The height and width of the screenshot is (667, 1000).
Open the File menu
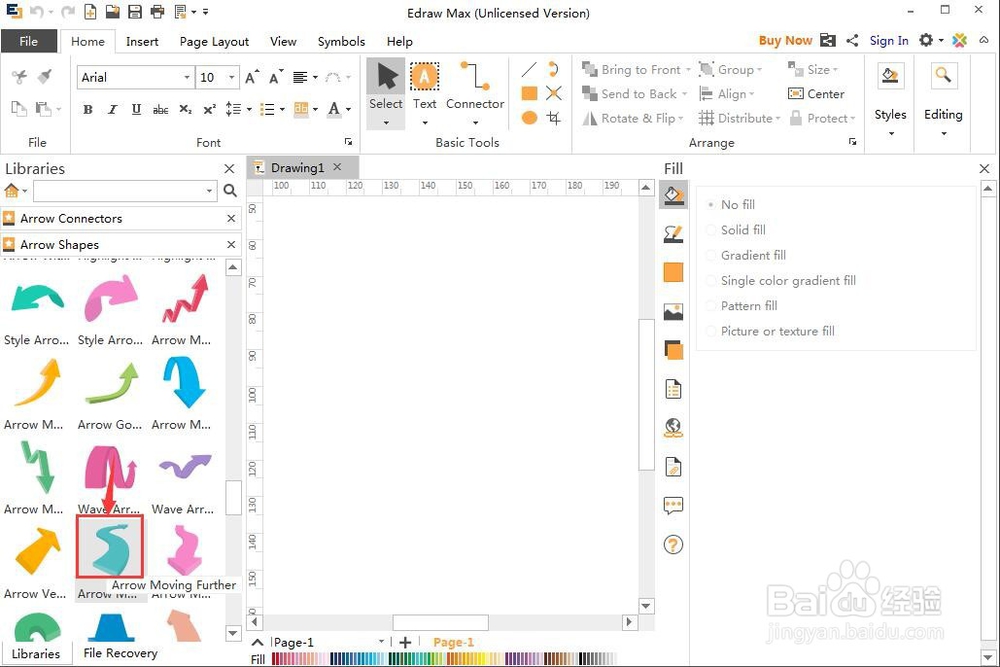tap(29, 41)
